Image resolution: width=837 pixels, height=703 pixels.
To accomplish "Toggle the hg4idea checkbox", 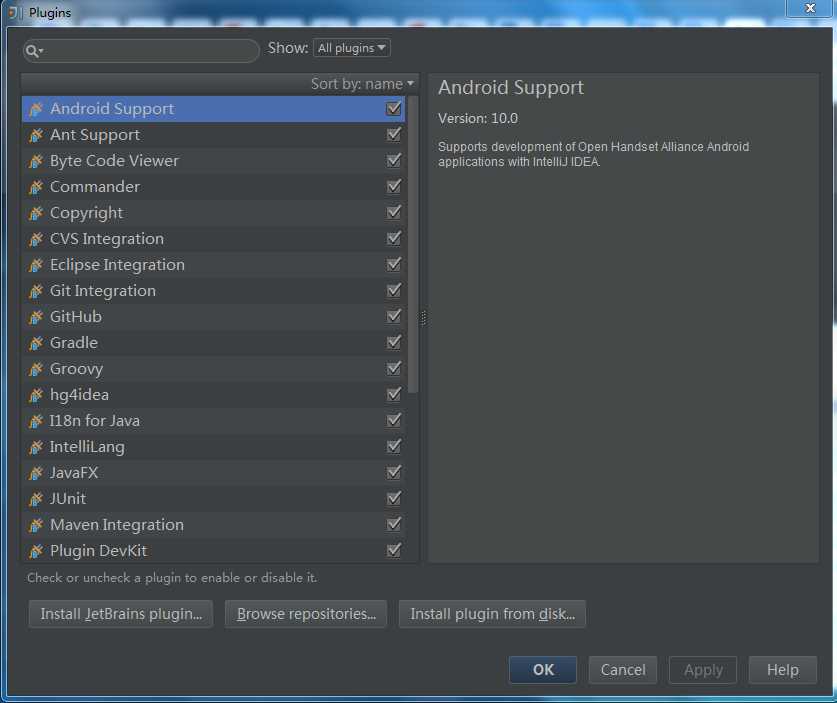I will click(394, 394).
